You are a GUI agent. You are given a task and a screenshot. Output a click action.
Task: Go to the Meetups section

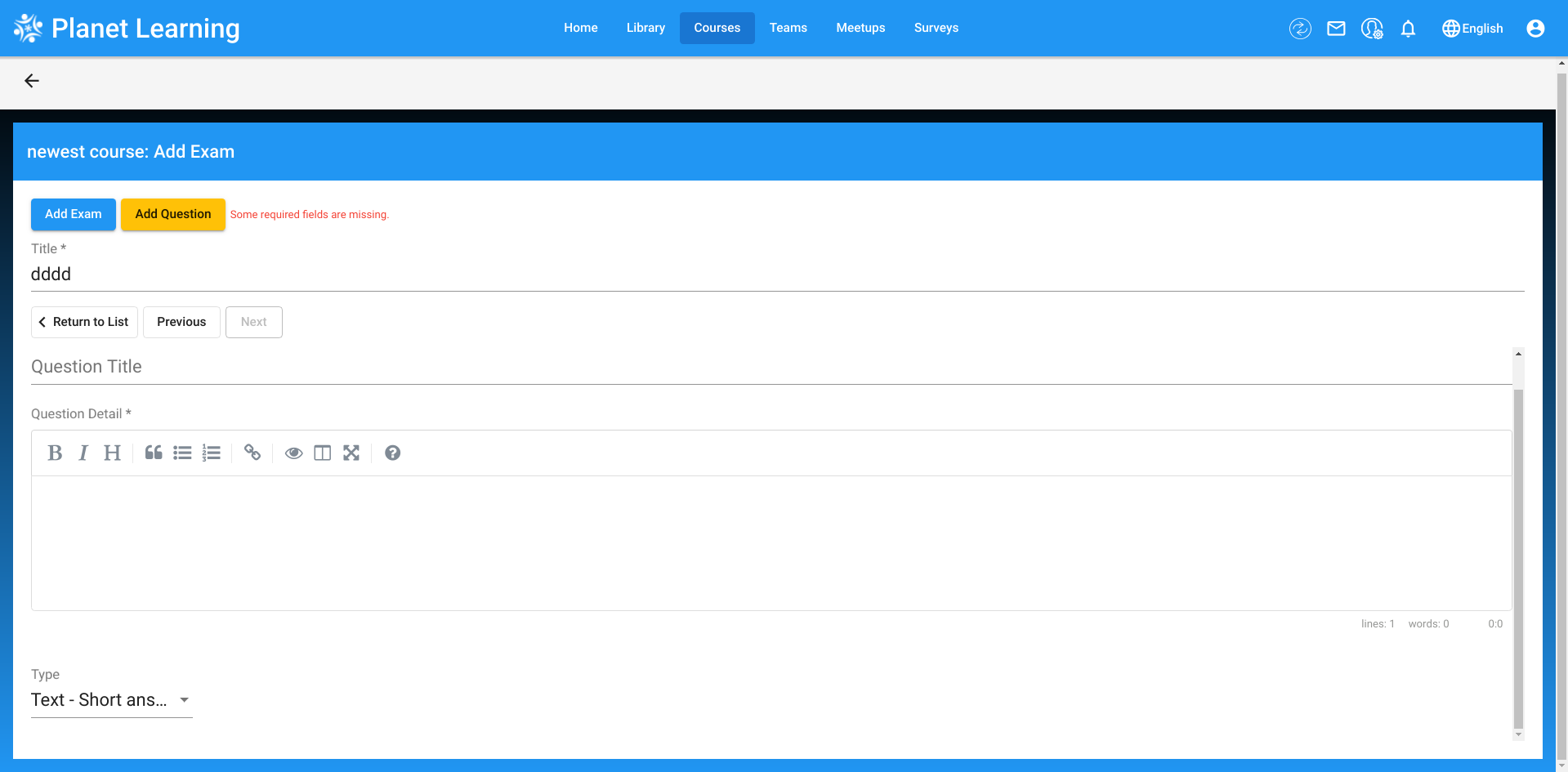click(860, 27)
